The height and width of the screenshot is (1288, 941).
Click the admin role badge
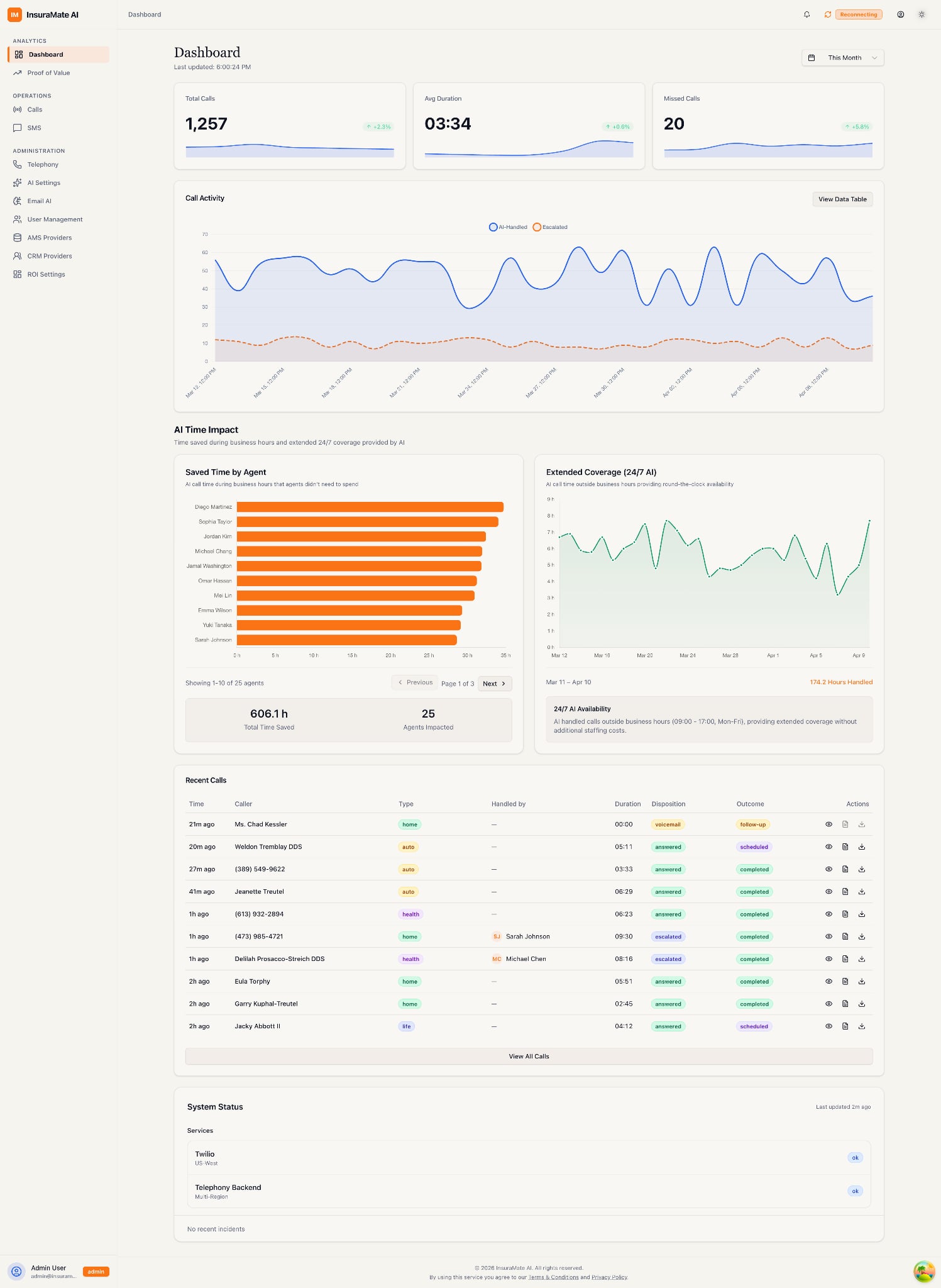coord(96,1272)
